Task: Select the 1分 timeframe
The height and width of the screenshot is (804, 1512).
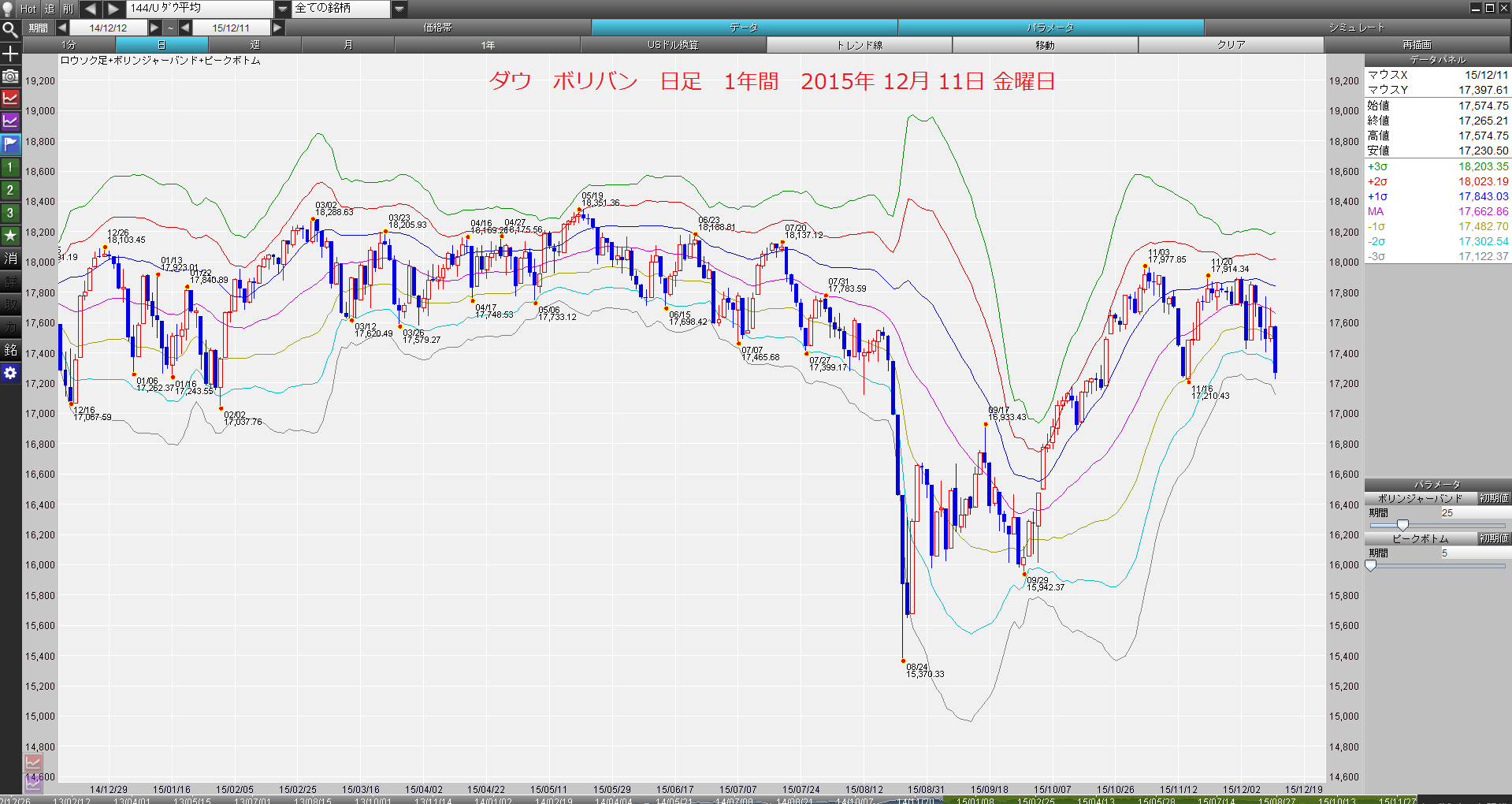Action: coord(69,45)
